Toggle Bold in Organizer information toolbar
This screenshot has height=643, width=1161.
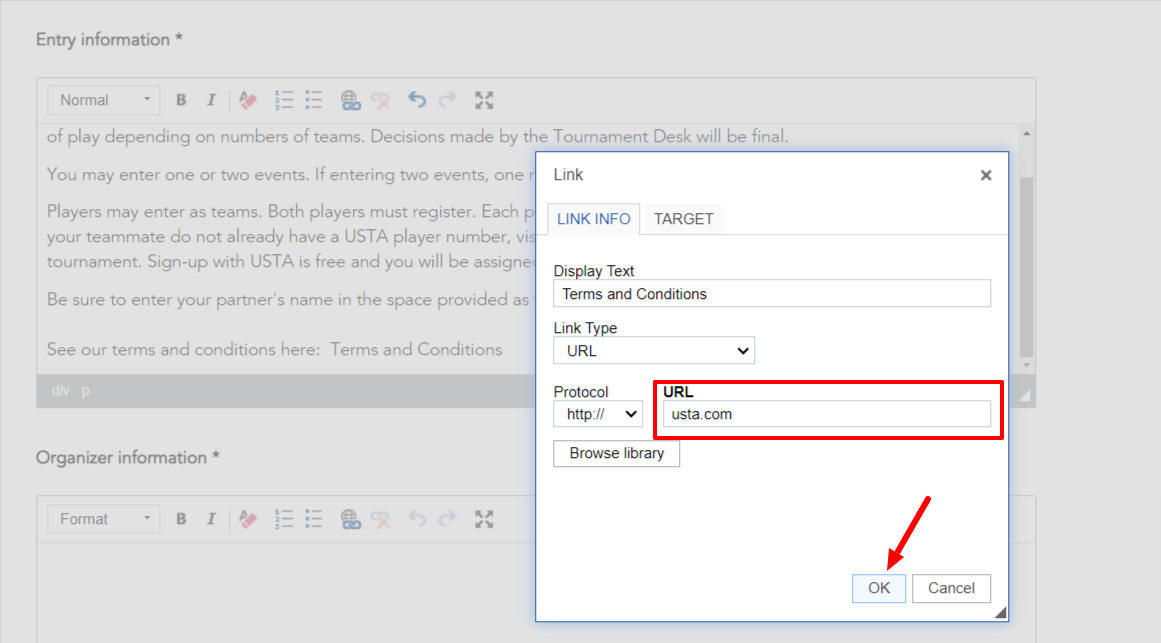[181, 519]
